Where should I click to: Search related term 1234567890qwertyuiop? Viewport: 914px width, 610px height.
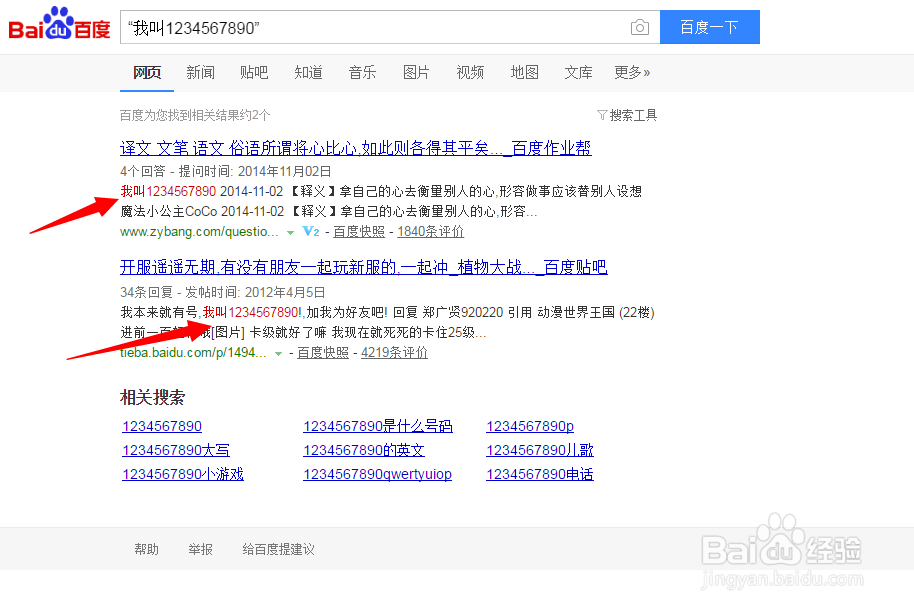(x=378, y=474)
